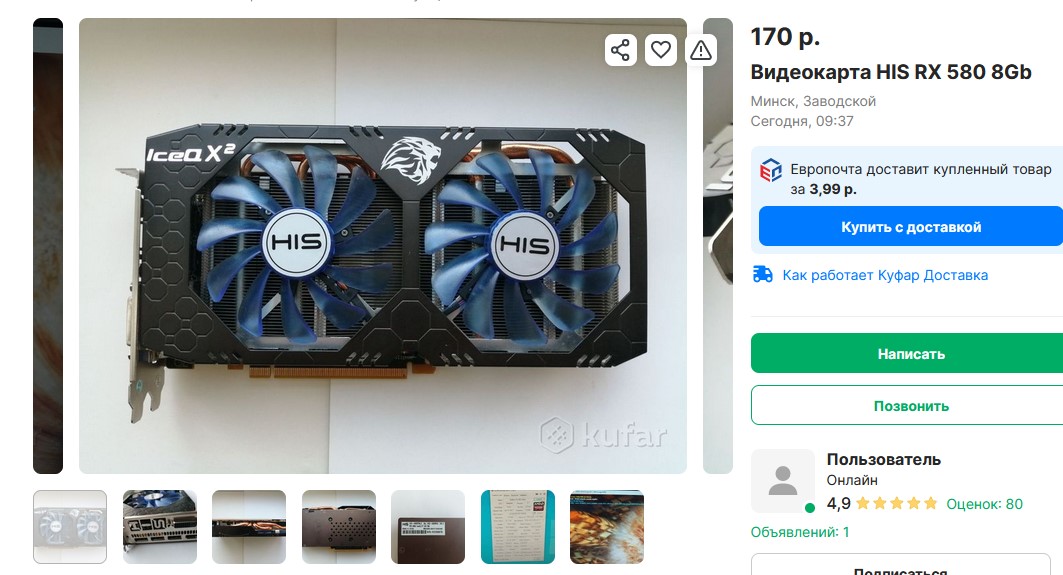Select the fourth thumbnail showing GPU backplate
Viewport: 1063px width, 575px height.
(339, 527)
